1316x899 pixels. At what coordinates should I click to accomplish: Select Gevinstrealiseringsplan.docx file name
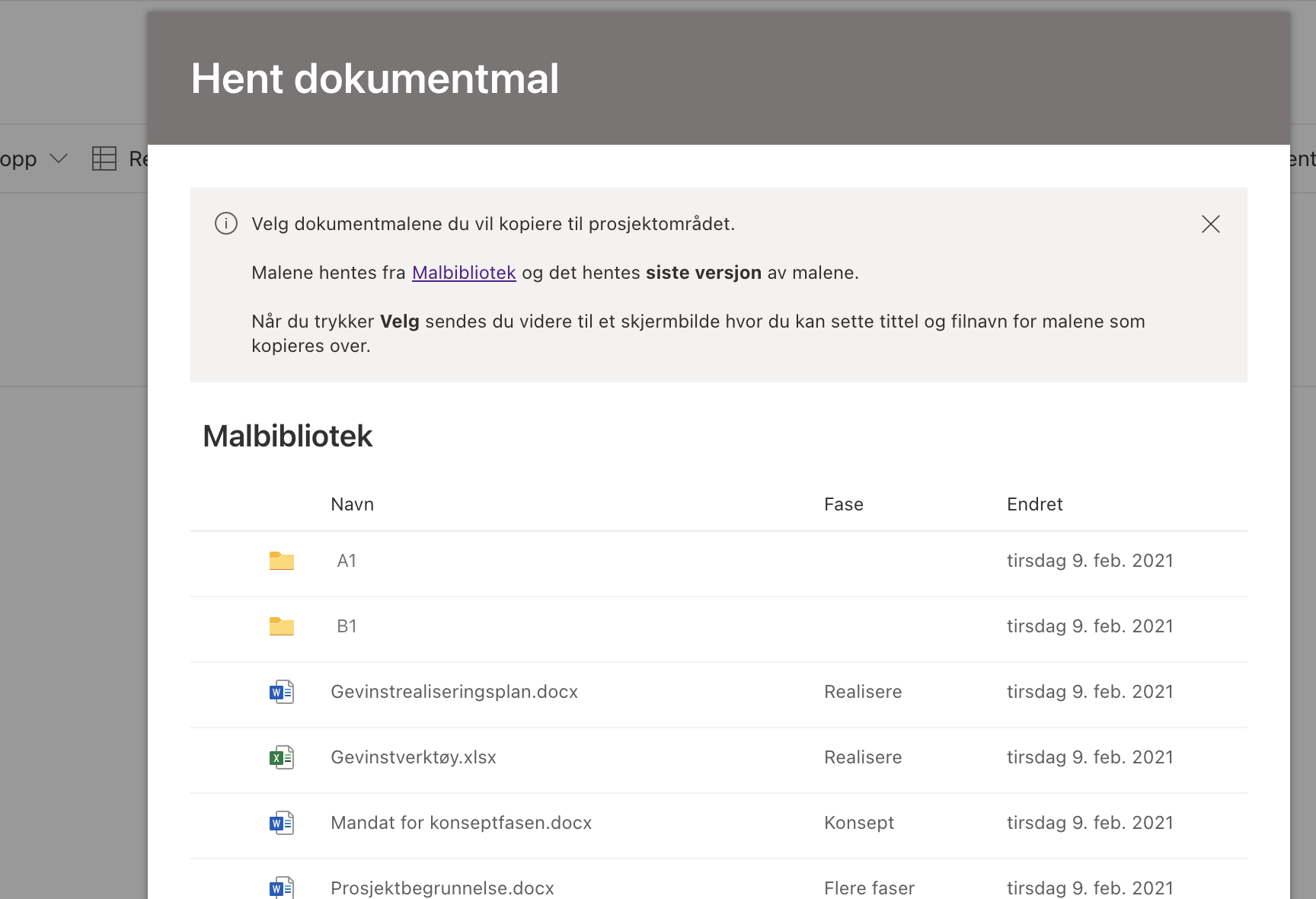tap(454, 692)
